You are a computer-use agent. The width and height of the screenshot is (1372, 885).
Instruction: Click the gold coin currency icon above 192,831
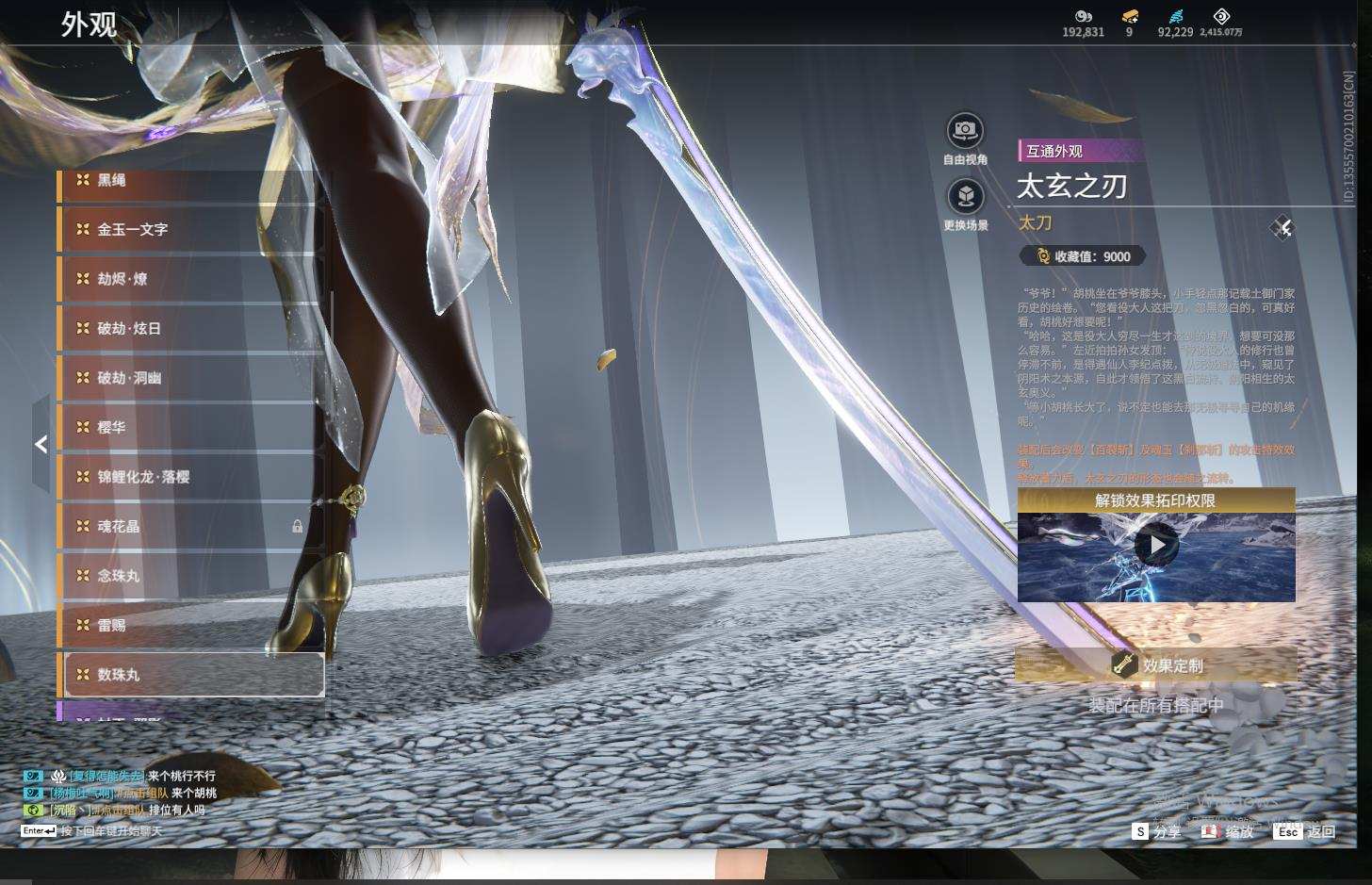click(1084, 16)
